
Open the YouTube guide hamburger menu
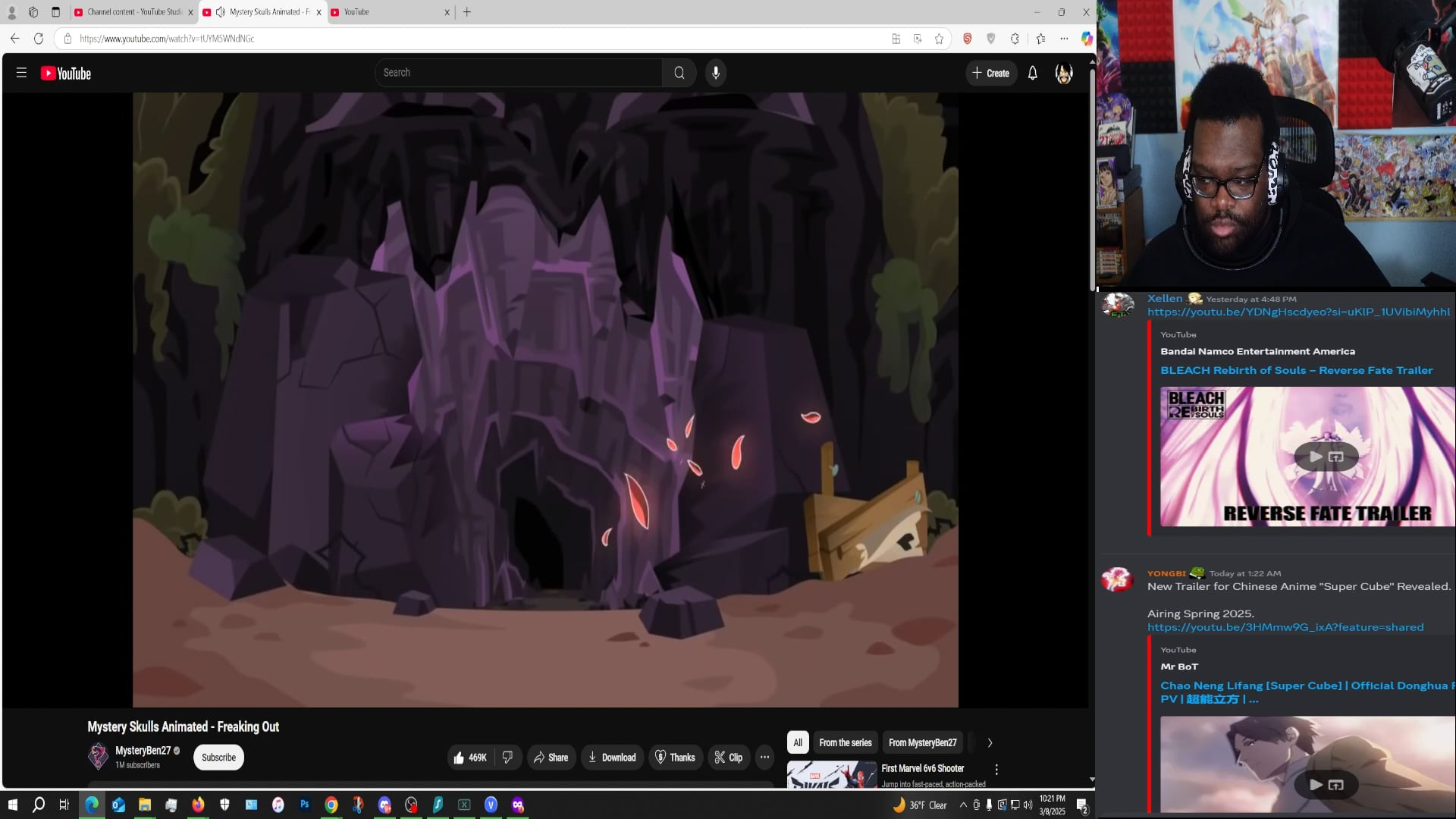tap(21, 73)
